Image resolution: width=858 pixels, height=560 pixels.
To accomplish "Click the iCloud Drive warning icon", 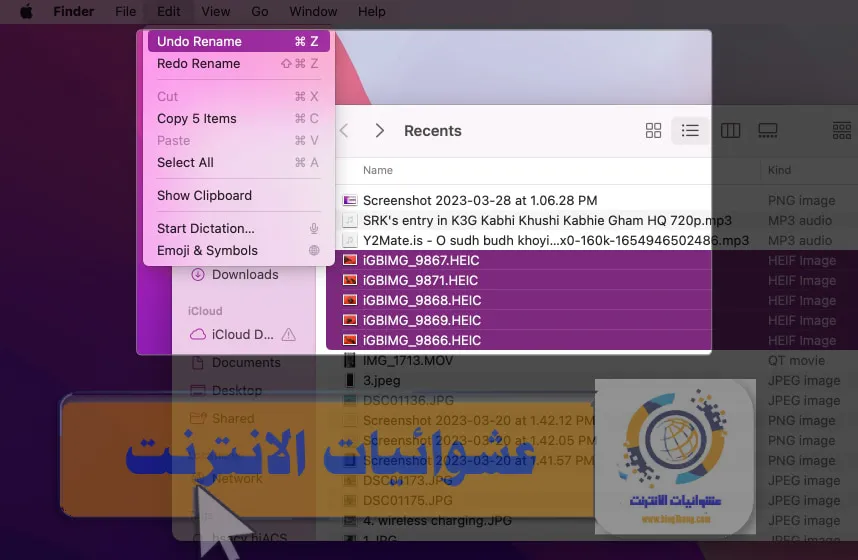I will (x=288, y=334).
